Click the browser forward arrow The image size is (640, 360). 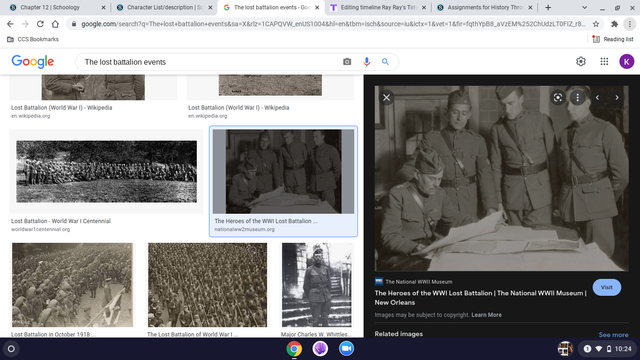(x=25, y=24)
